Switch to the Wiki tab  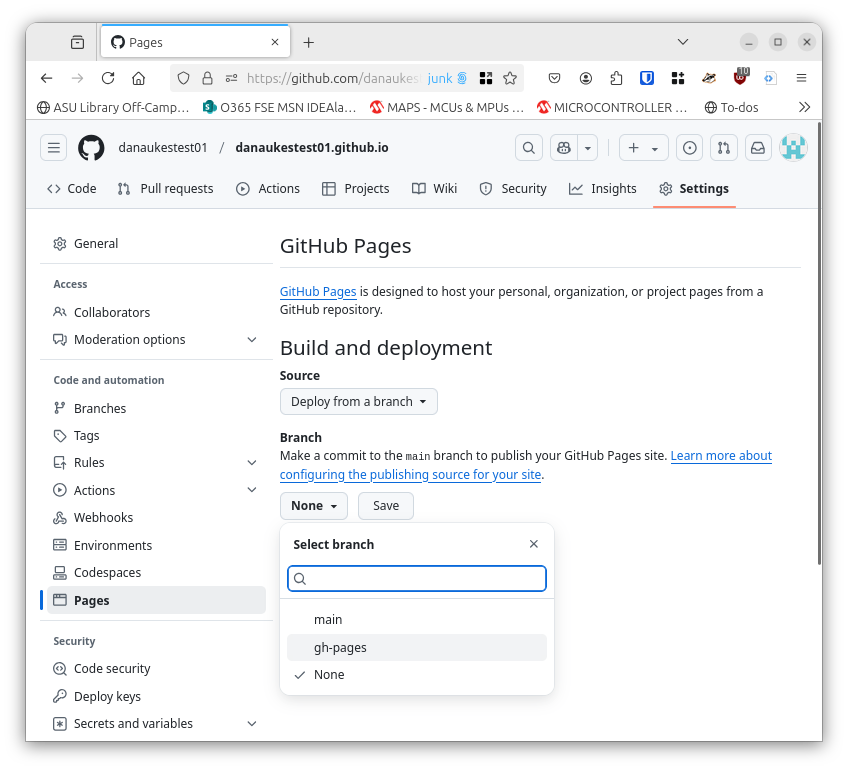click(434, 189)
